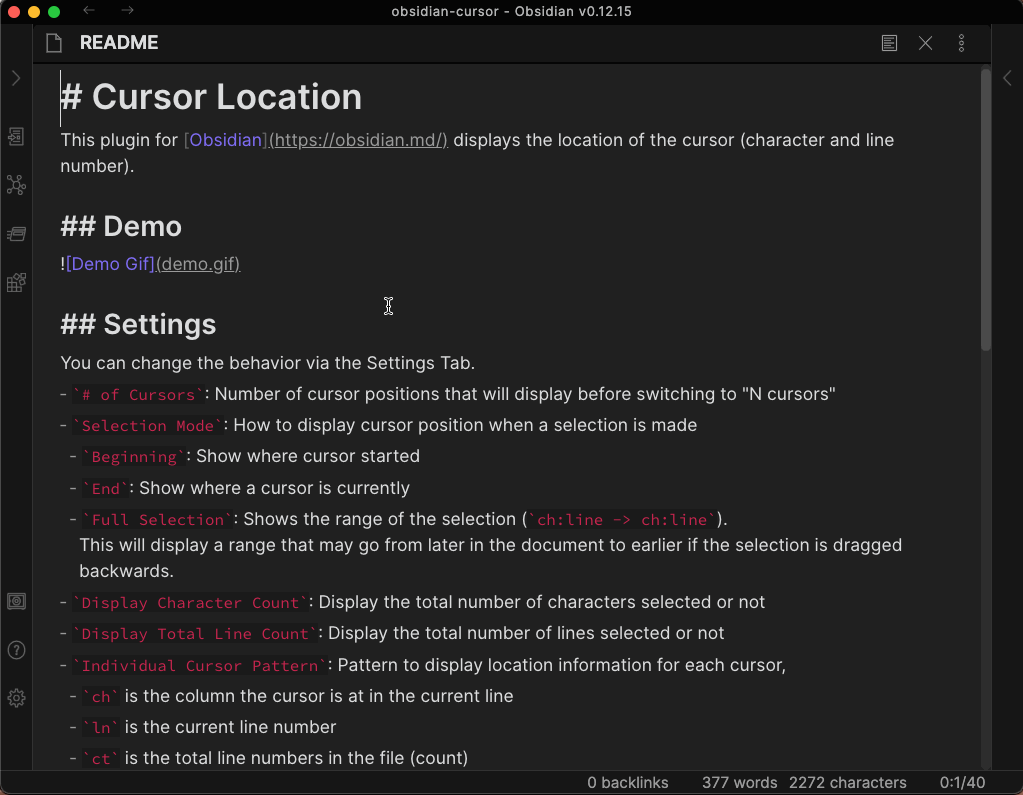Click the 'ct' code text

pyautogui.click(x=100, y=759)
